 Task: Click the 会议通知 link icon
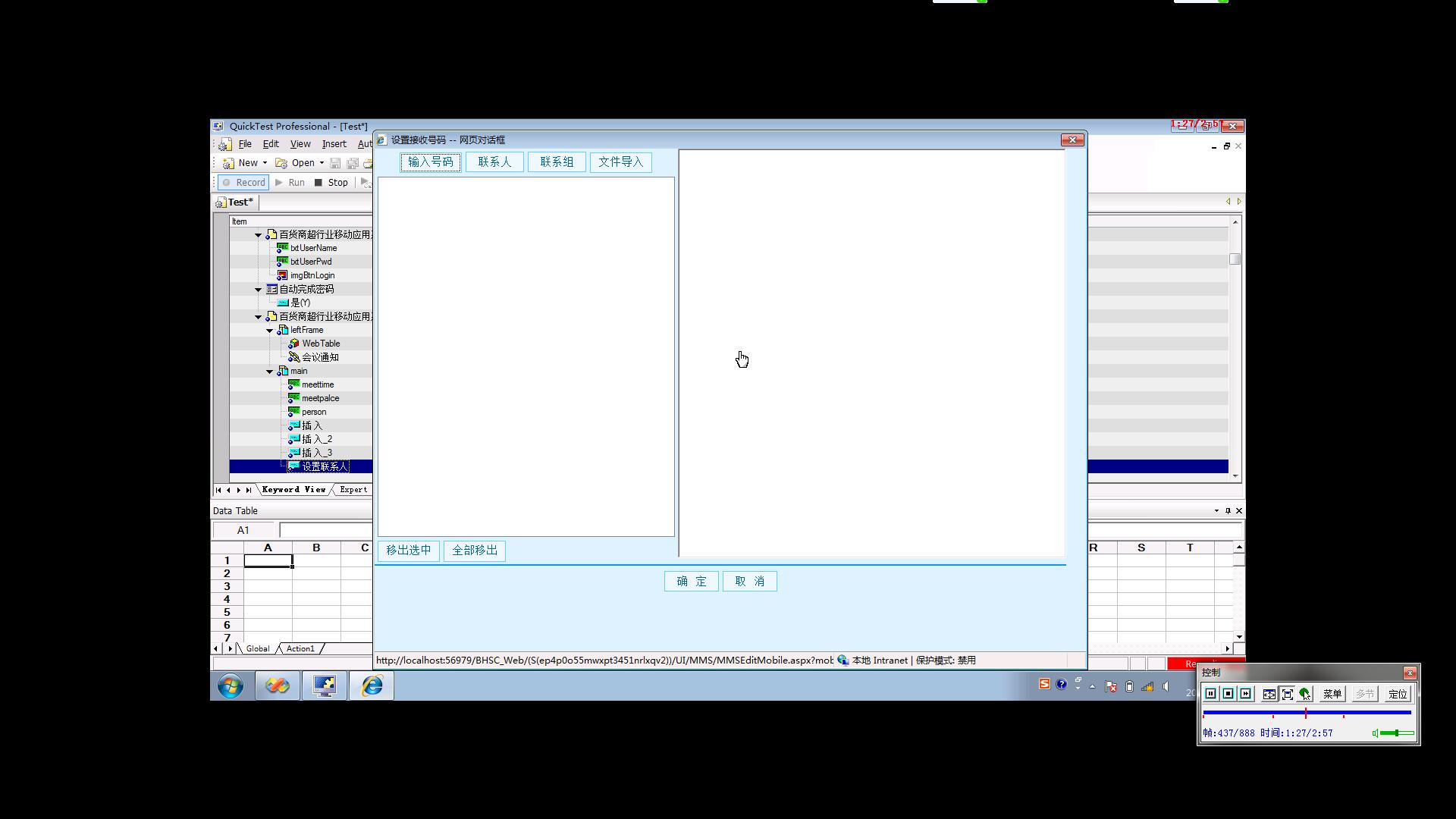[293, 357]
